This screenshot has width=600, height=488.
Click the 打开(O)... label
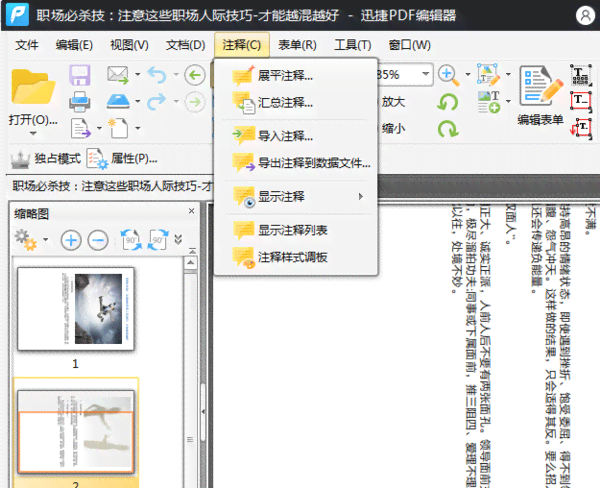point(33,120)
